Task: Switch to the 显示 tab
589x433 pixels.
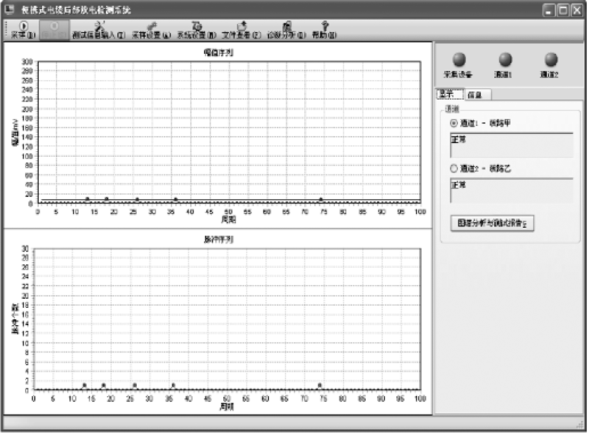Action: (450, 94)
